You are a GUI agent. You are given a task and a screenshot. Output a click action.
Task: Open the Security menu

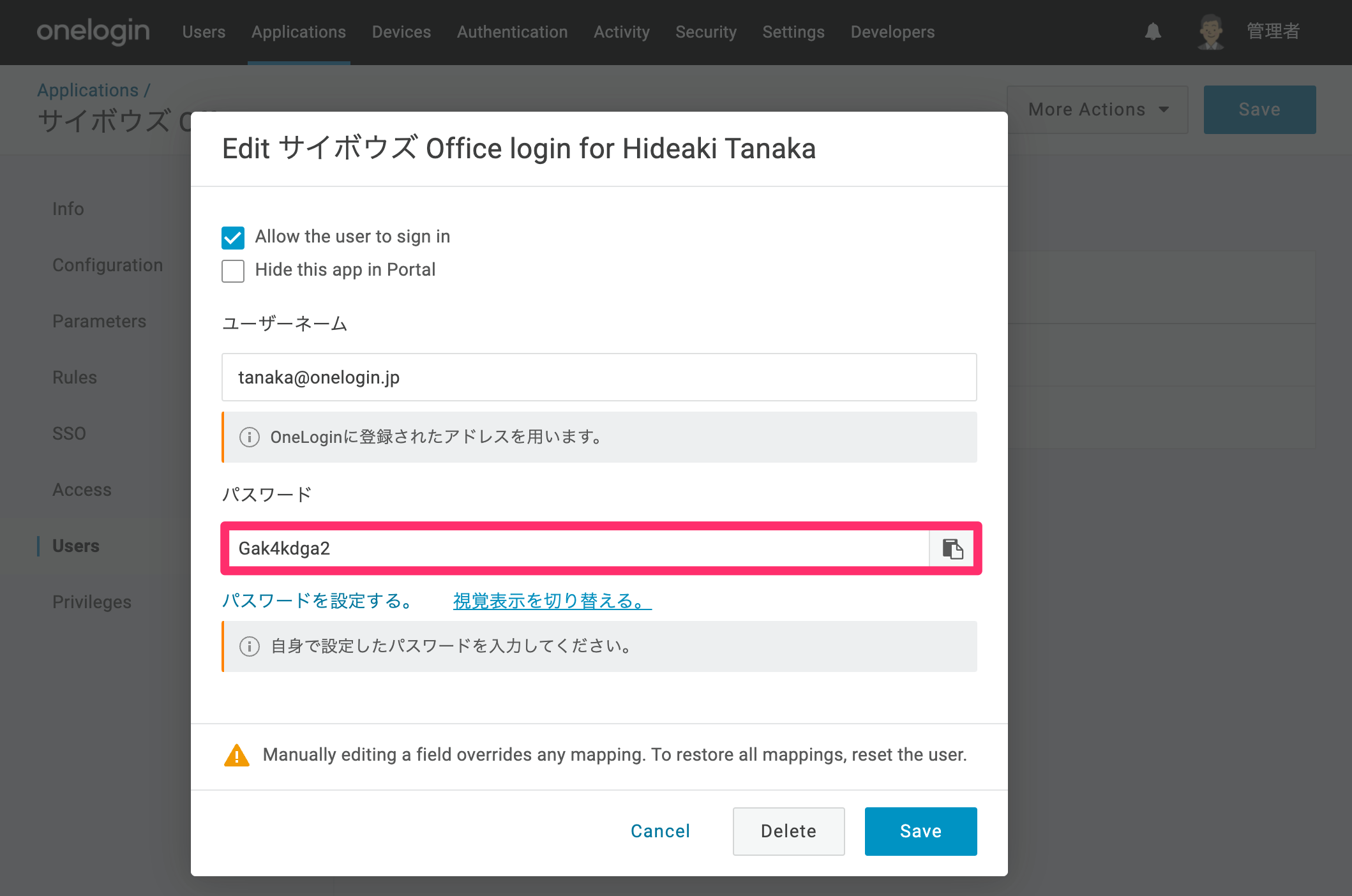pos(706,32)
